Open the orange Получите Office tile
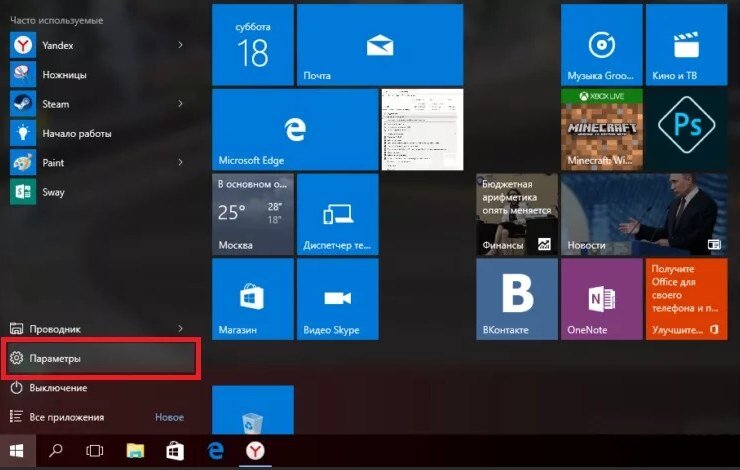 tap(687, 299)
